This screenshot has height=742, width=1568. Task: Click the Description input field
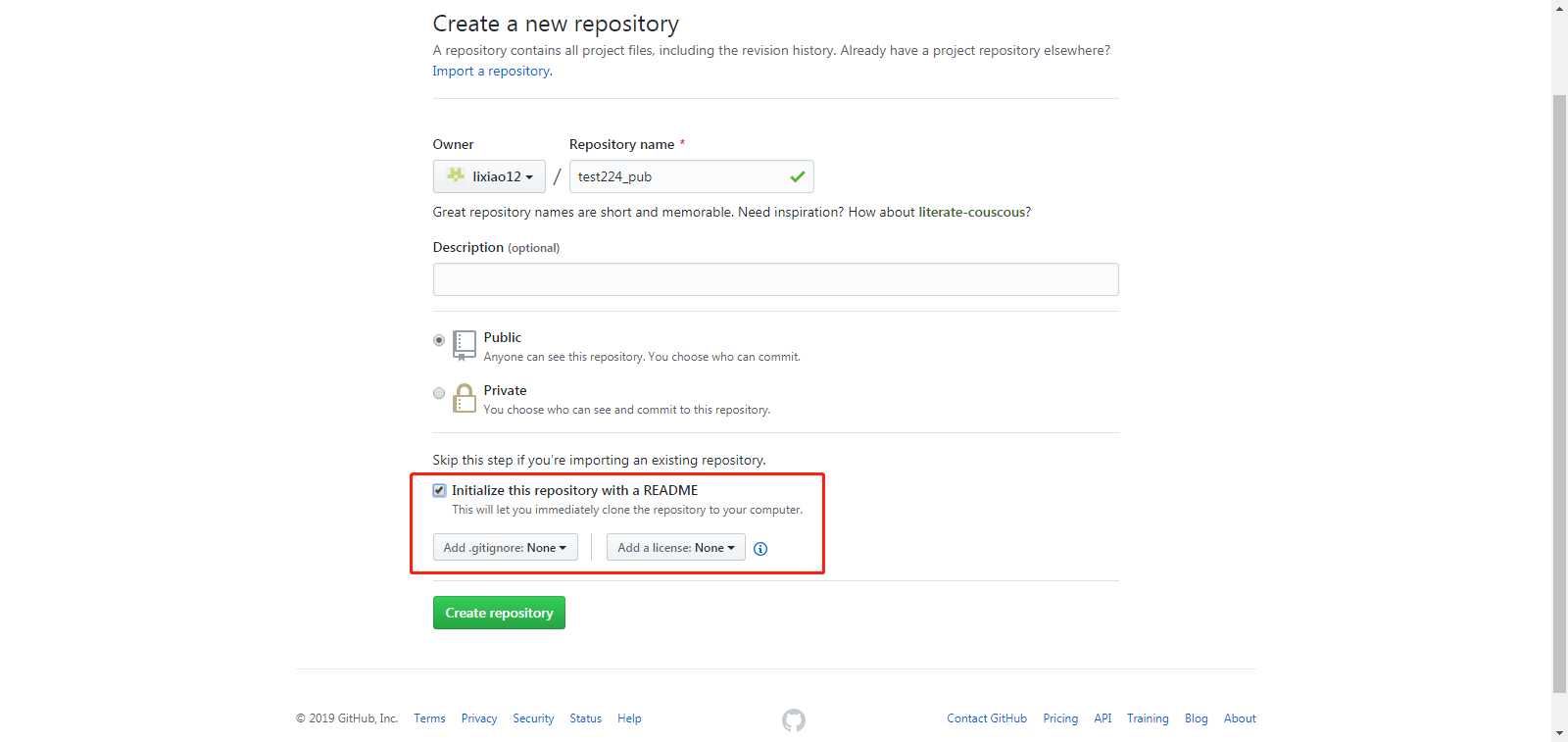(x=775, y=279)
